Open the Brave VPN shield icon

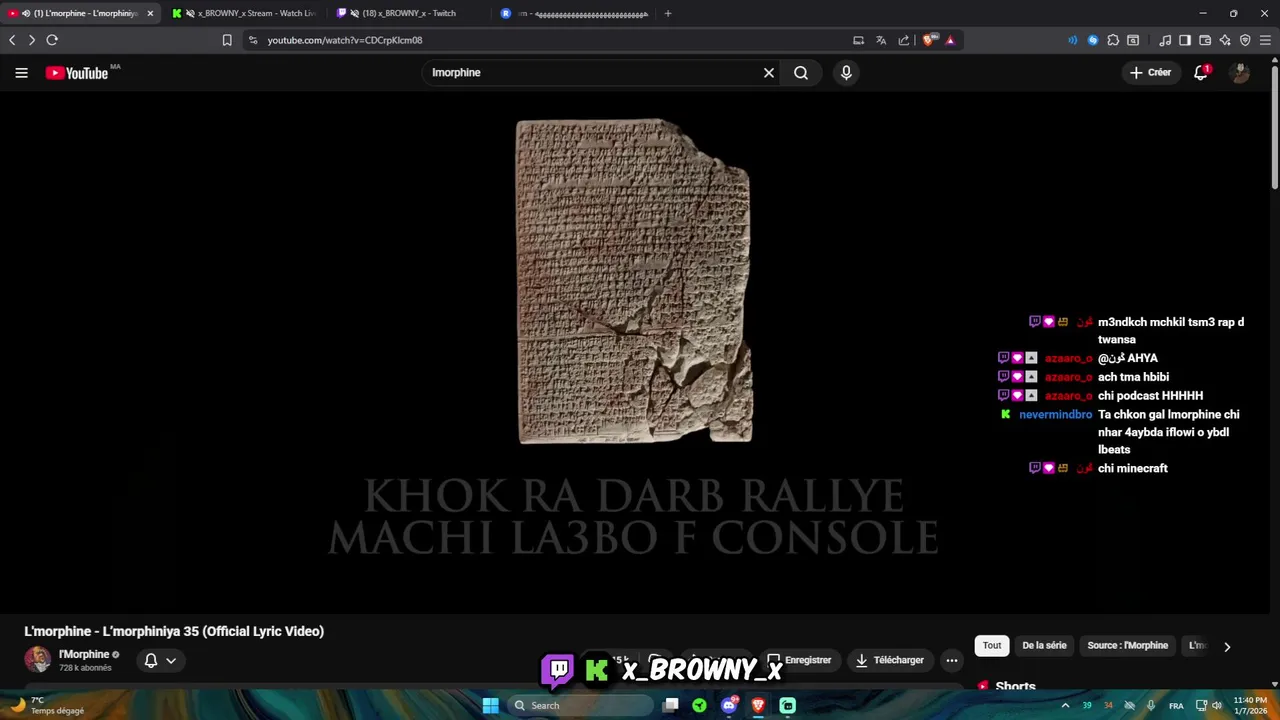click(1245, 40)
